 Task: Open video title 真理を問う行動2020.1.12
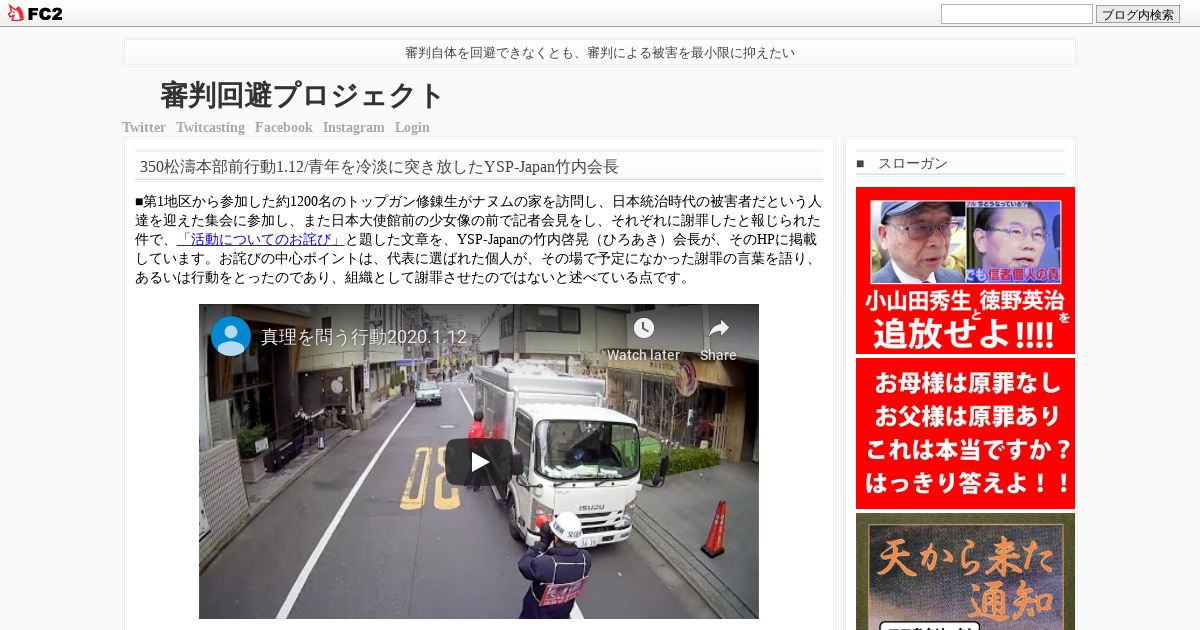(x=364, y=337)
